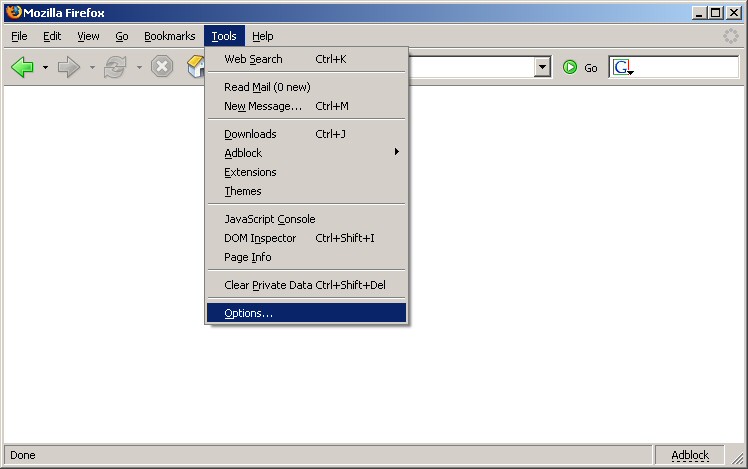The width and height of the screenshot is (748, 469).
Task: Open the Help menu
Action: 263,36
